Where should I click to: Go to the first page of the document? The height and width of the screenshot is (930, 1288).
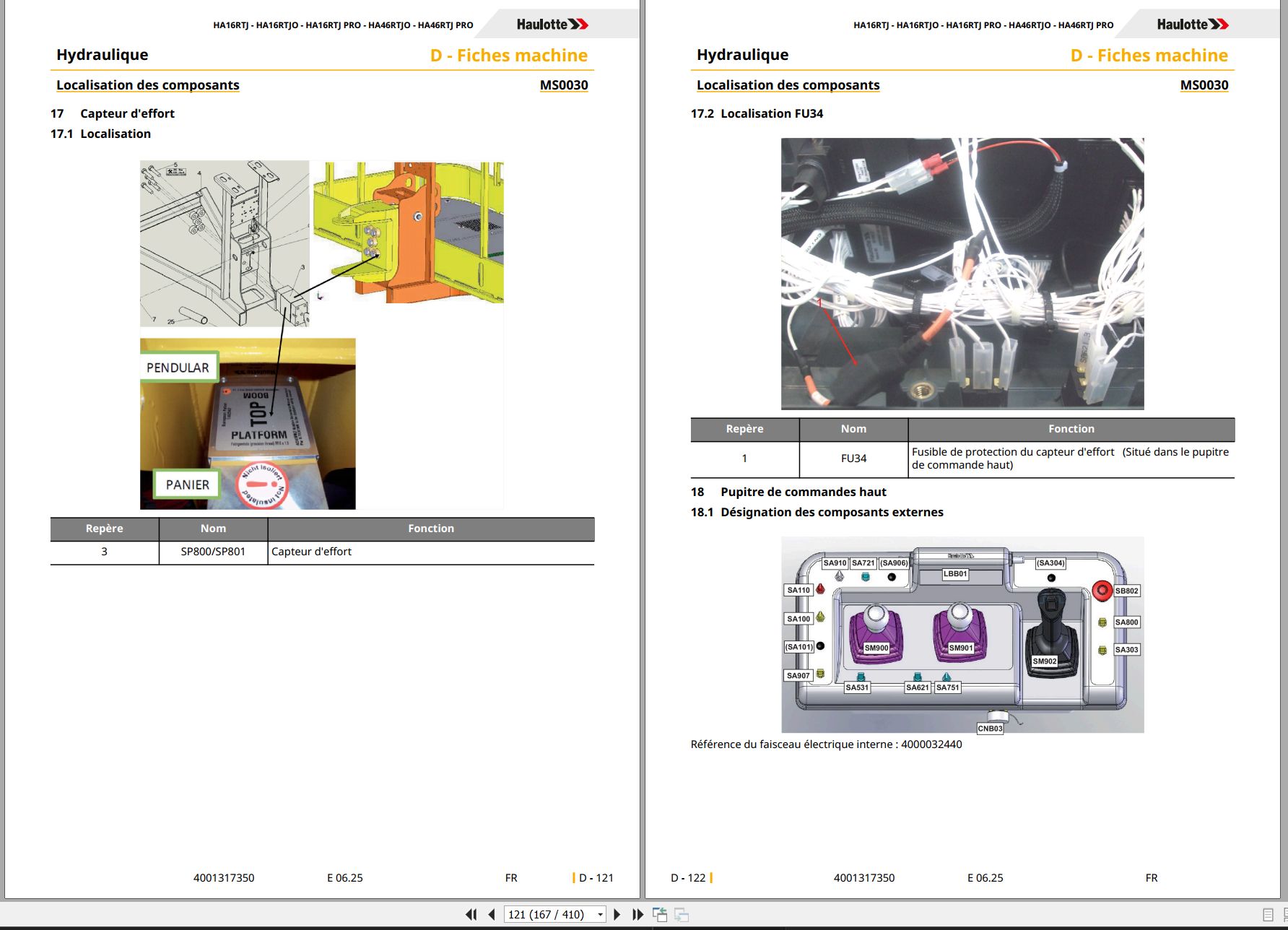(x=471, y=914)
